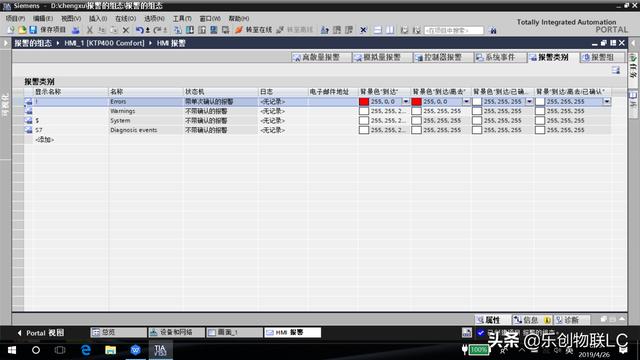The width and height of the screenshot is (640, 360).
Task: Click the System name cell
Action: click(x=145, y=120)
